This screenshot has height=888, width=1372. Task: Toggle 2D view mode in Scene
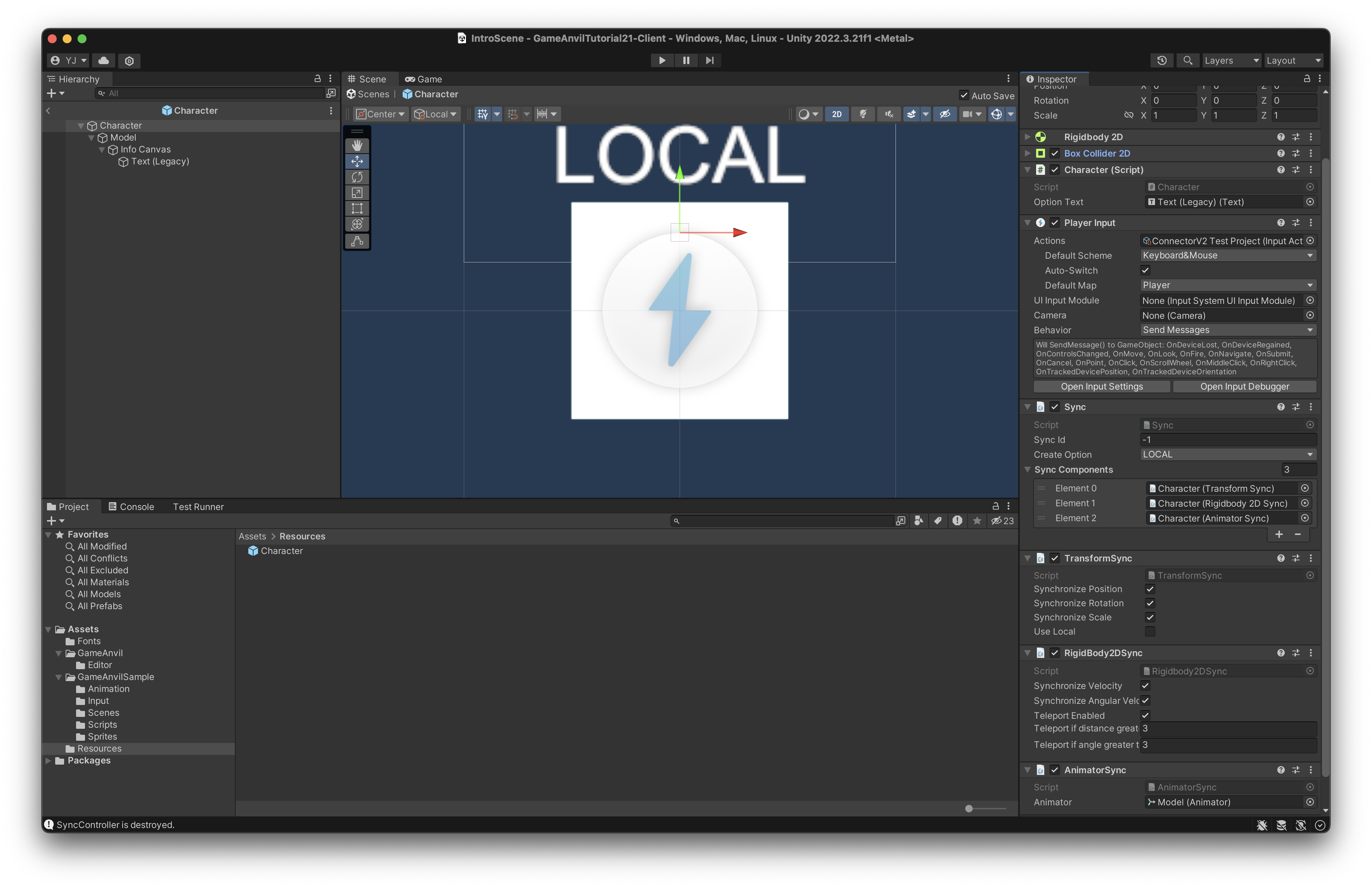tap(837, 114)
